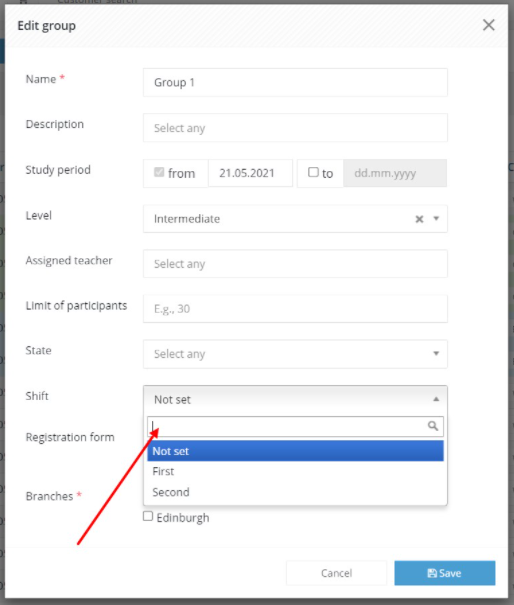Check the Edinburgh branch checkbox
This screenshot has width=514, height=605.
(x=148, y=516)
